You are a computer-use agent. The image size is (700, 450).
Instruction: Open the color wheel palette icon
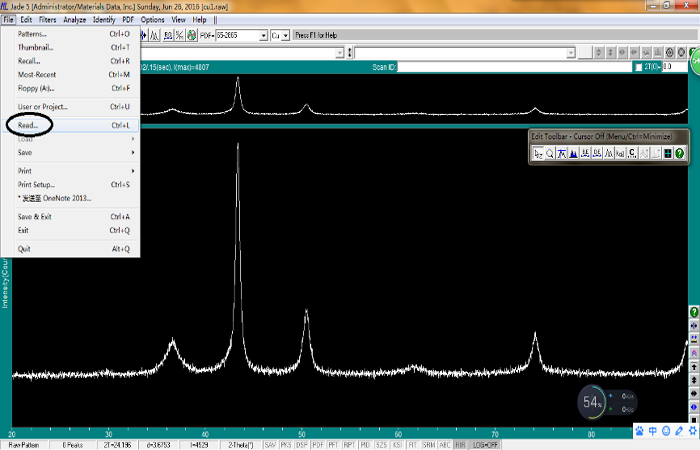(192, 35)
